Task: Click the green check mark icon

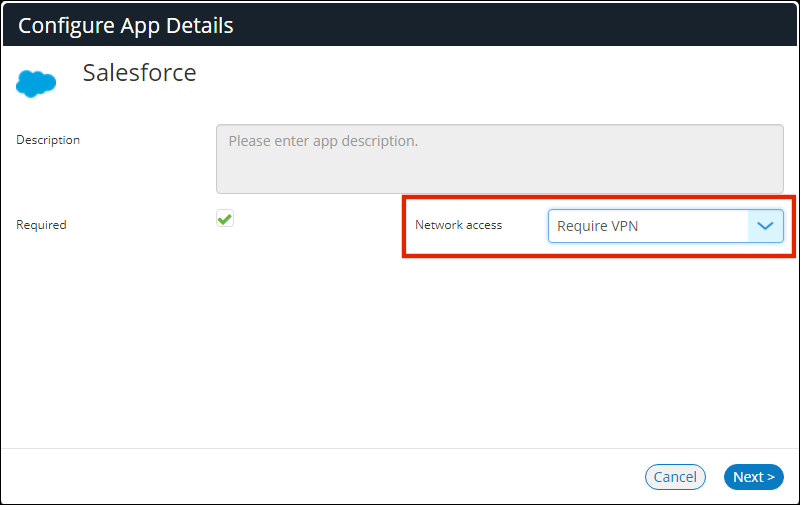Action: tap(225, 218)
